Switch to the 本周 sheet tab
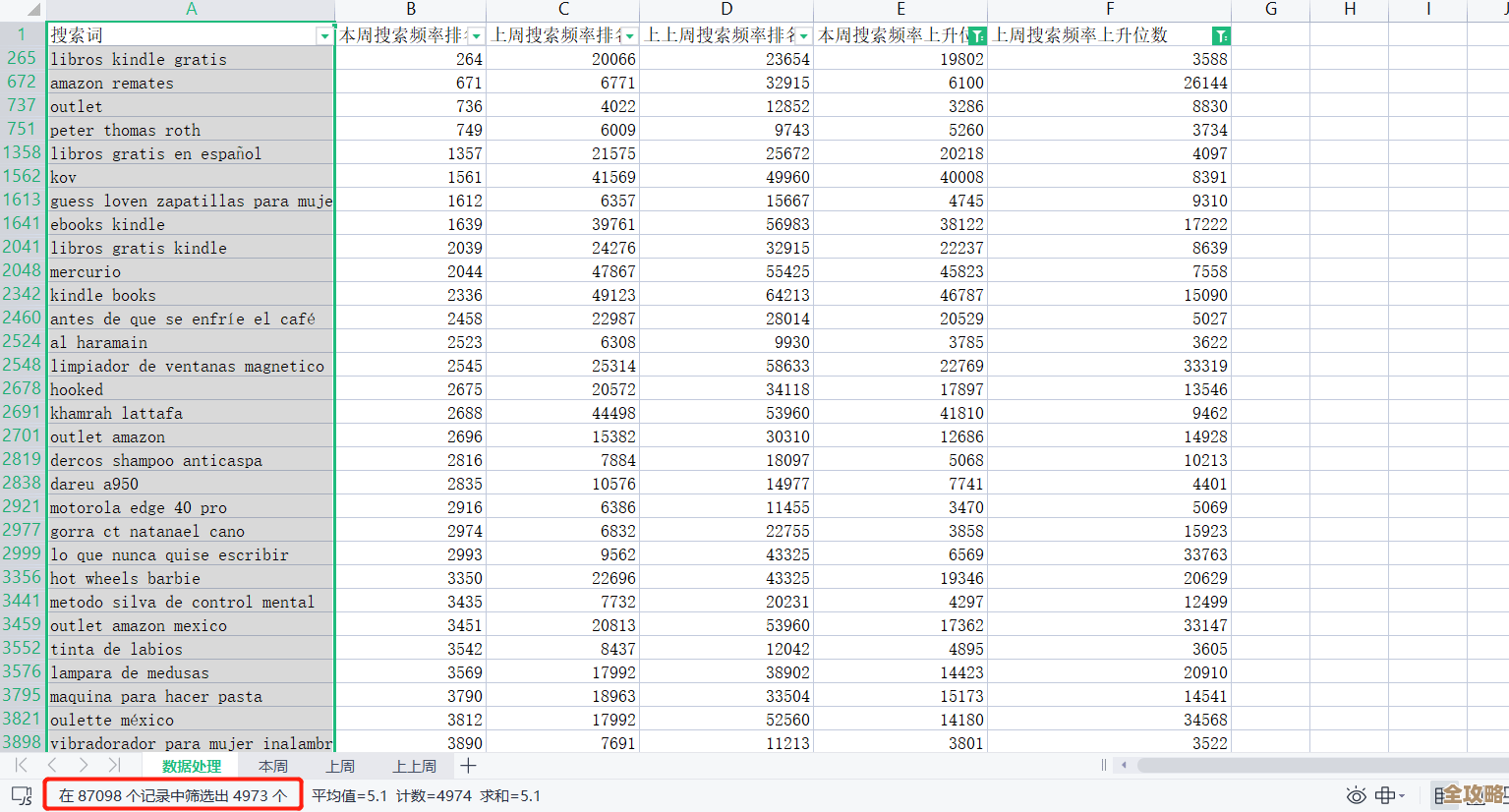The height and width of the screenshot is (812, 1509). [x=272, y=765]
